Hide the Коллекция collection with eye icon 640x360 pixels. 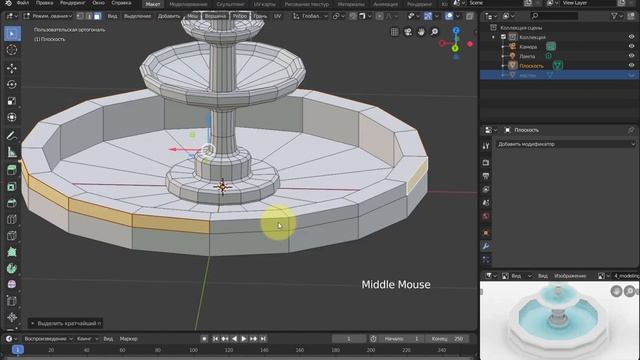[631, 37]
